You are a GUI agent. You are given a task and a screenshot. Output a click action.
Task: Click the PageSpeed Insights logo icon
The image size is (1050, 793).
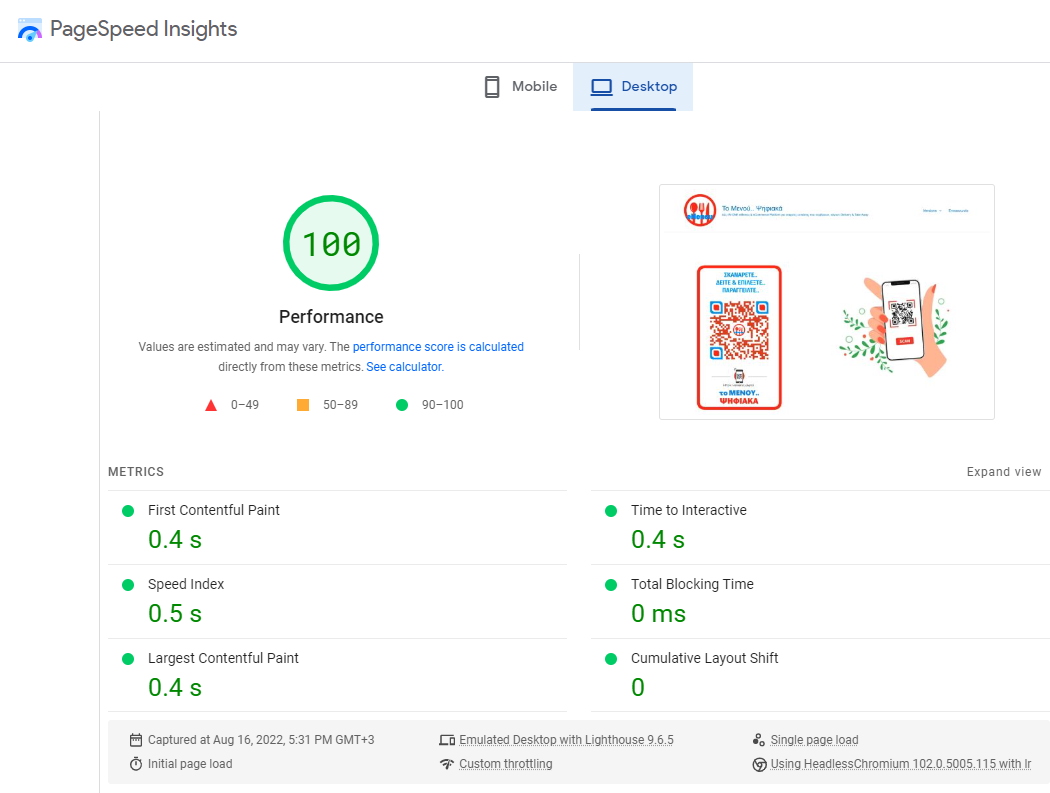pos(29,29)
